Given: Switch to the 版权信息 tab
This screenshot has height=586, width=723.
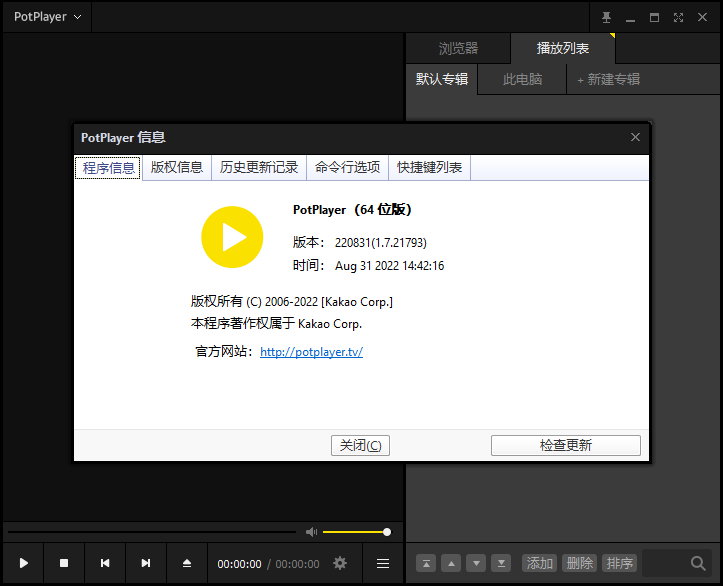Looking at the screenshot, I should tap(177, 167).
